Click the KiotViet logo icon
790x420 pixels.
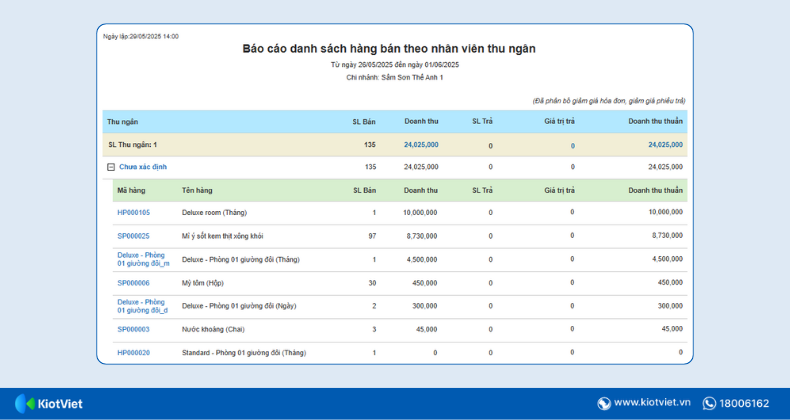[25, 403]
